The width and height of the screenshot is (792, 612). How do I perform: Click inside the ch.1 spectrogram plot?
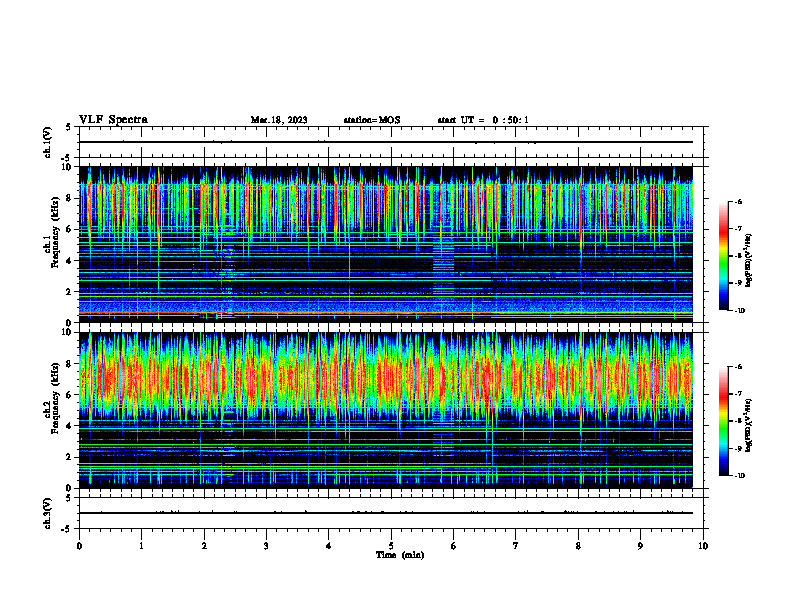point(386,244)
